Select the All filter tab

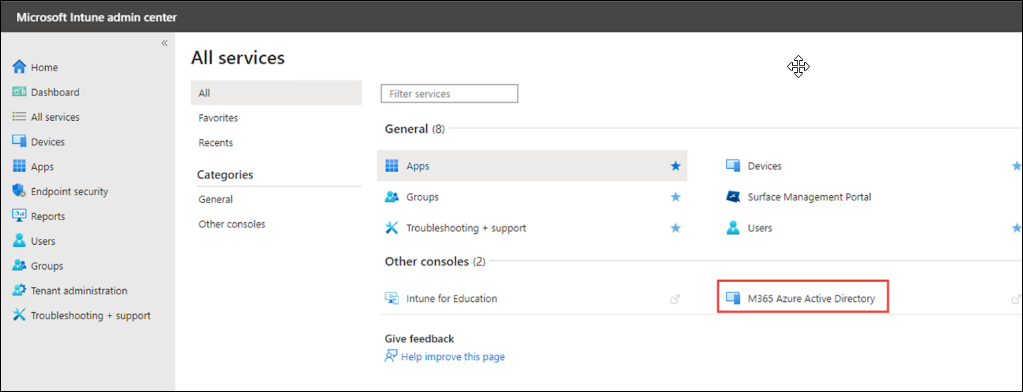276,93
